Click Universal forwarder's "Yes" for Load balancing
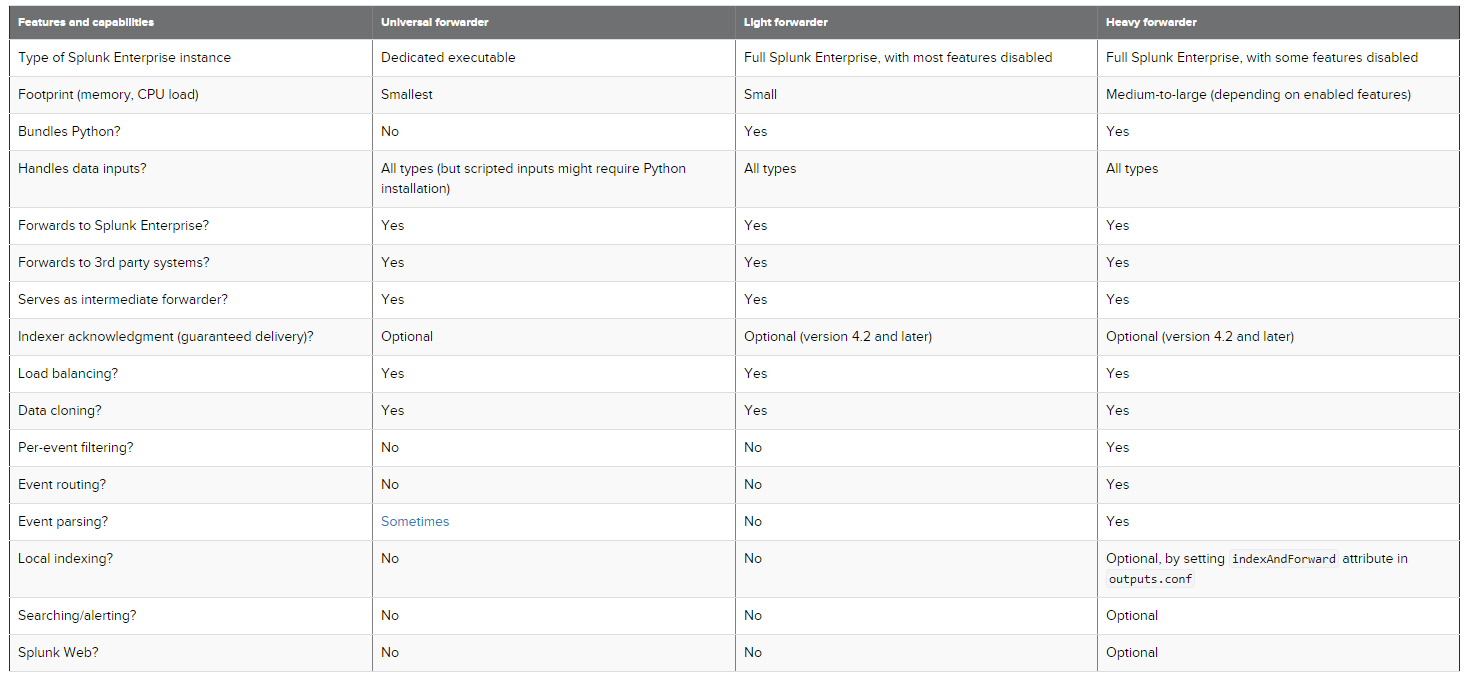This screenshot has height=678, width=1470. 393,373
